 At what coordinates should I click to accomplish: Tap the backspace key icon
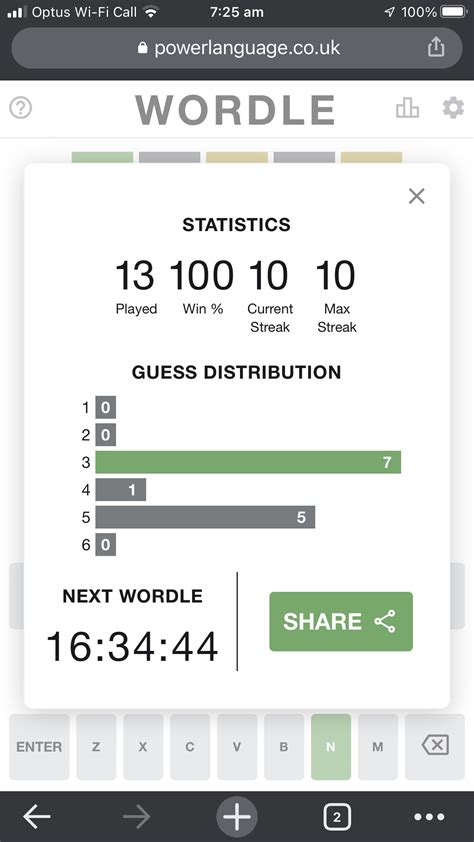click(x=435, y=746)
